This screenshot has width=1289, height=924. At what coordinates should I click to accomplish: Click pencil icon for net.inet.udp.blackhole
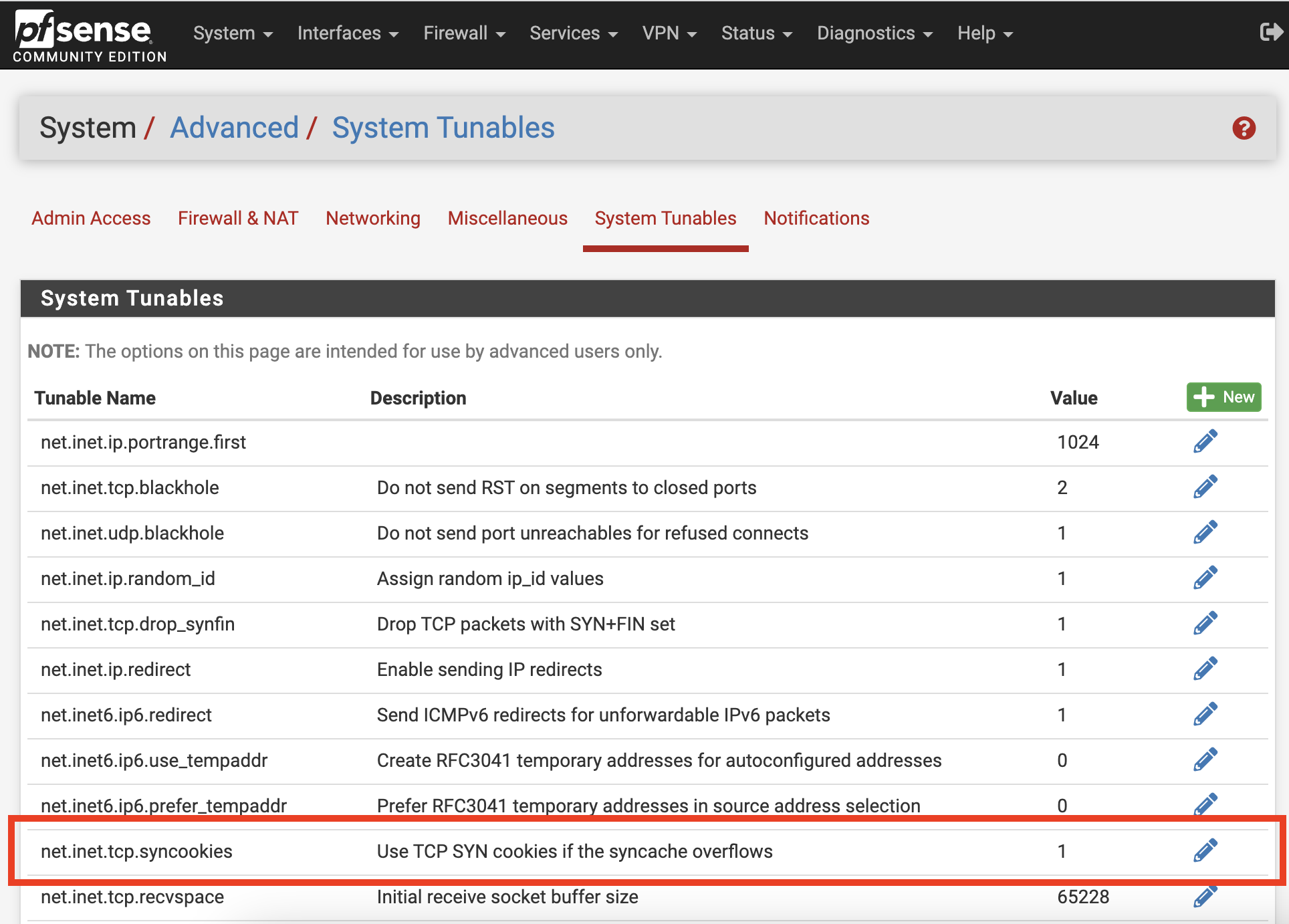(x=1205, y=532)
